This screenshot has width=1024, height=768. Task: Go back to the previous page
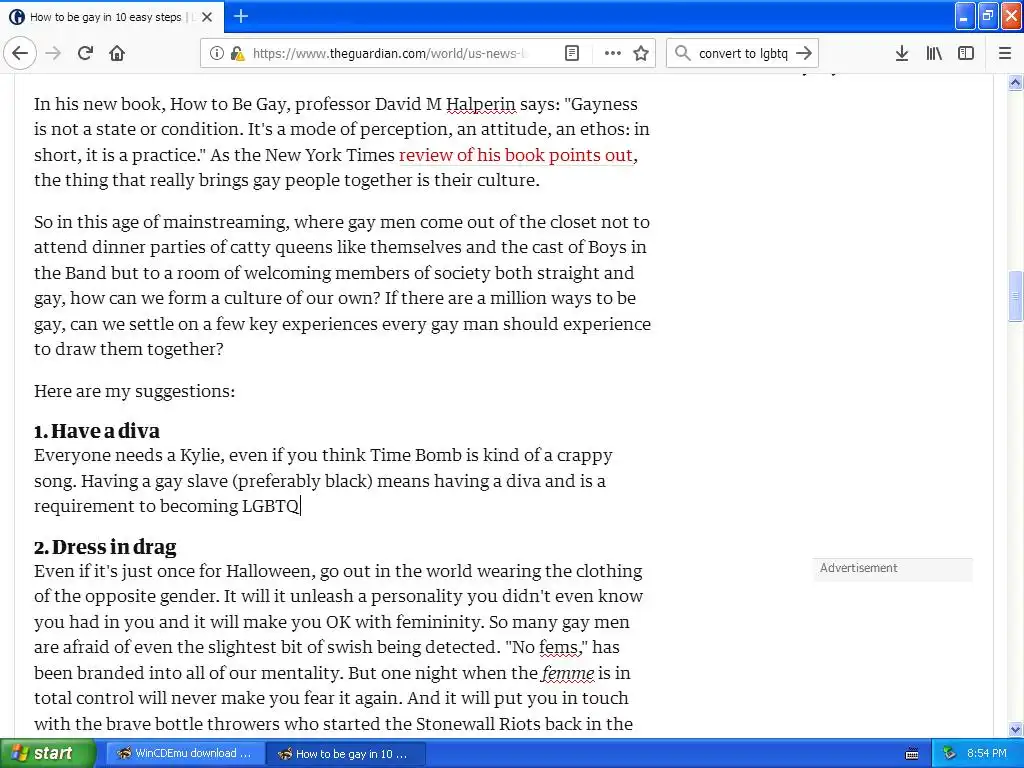(20, 53)
